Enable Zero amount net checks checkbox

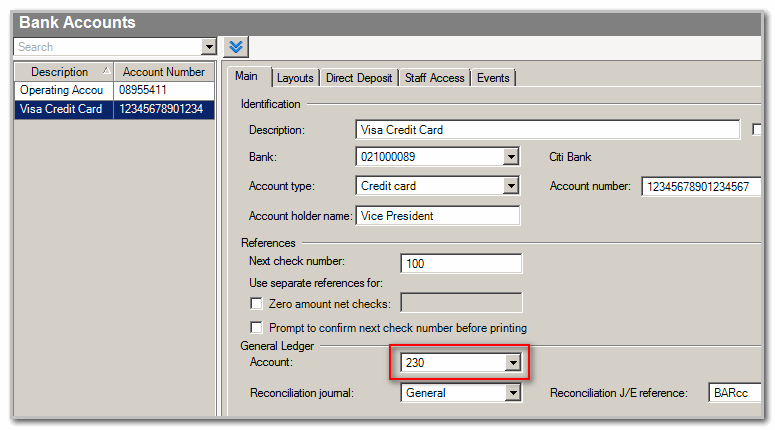coord(256,304)
